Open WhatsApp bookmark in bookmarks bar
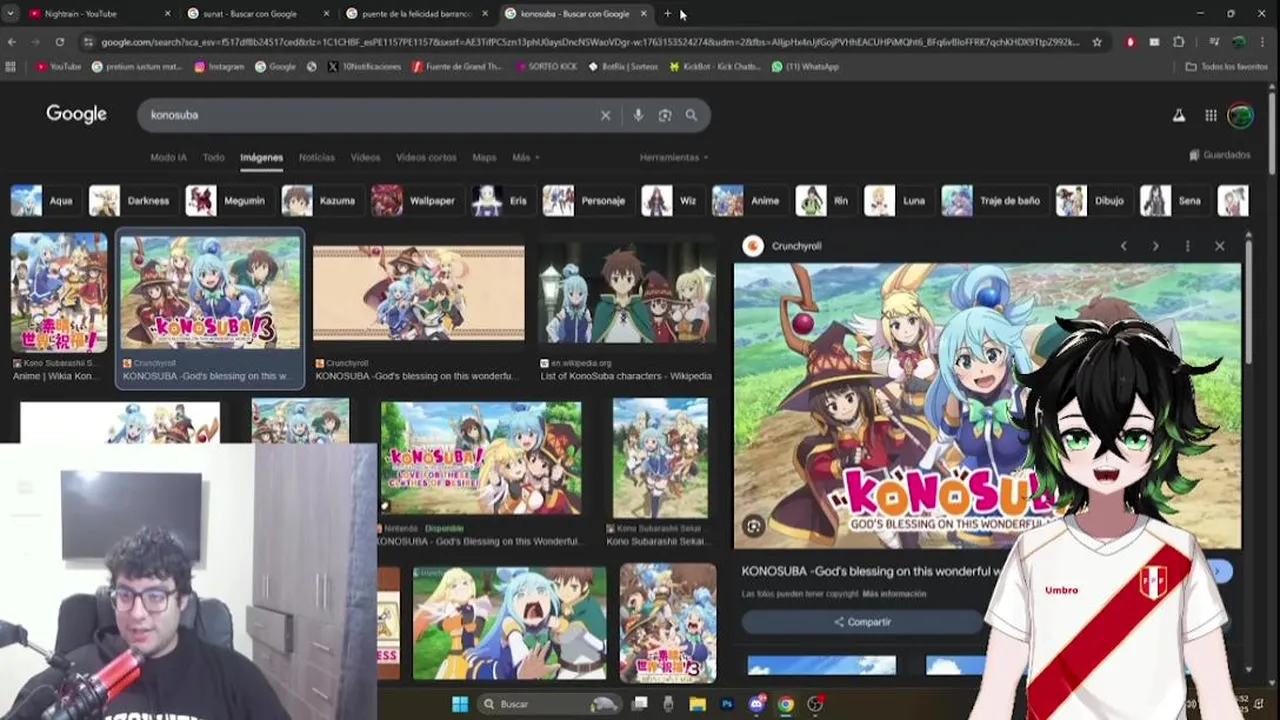 coord(805,67)
